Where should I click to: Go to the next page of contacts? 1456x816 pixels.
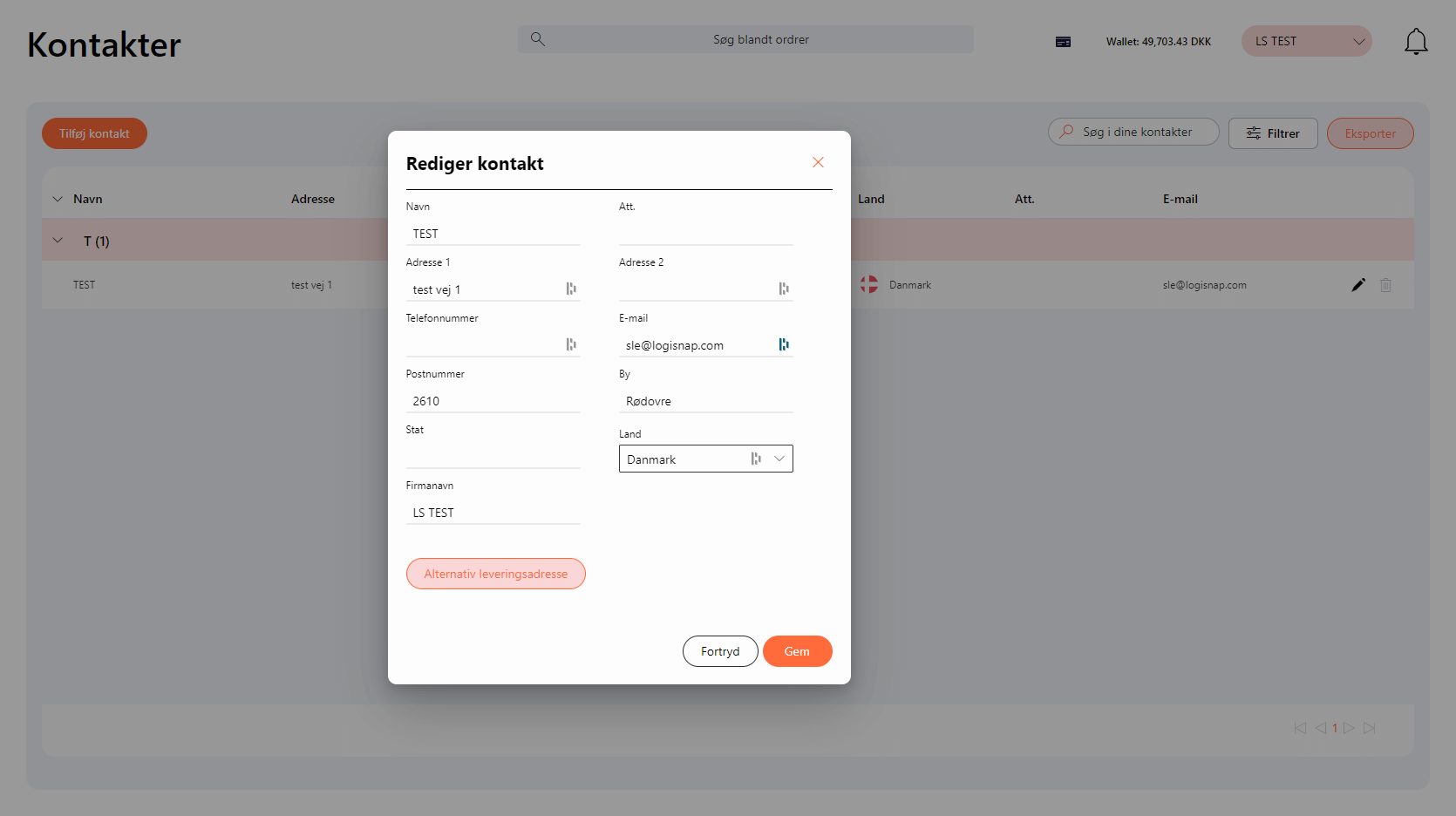point(1350,727)
